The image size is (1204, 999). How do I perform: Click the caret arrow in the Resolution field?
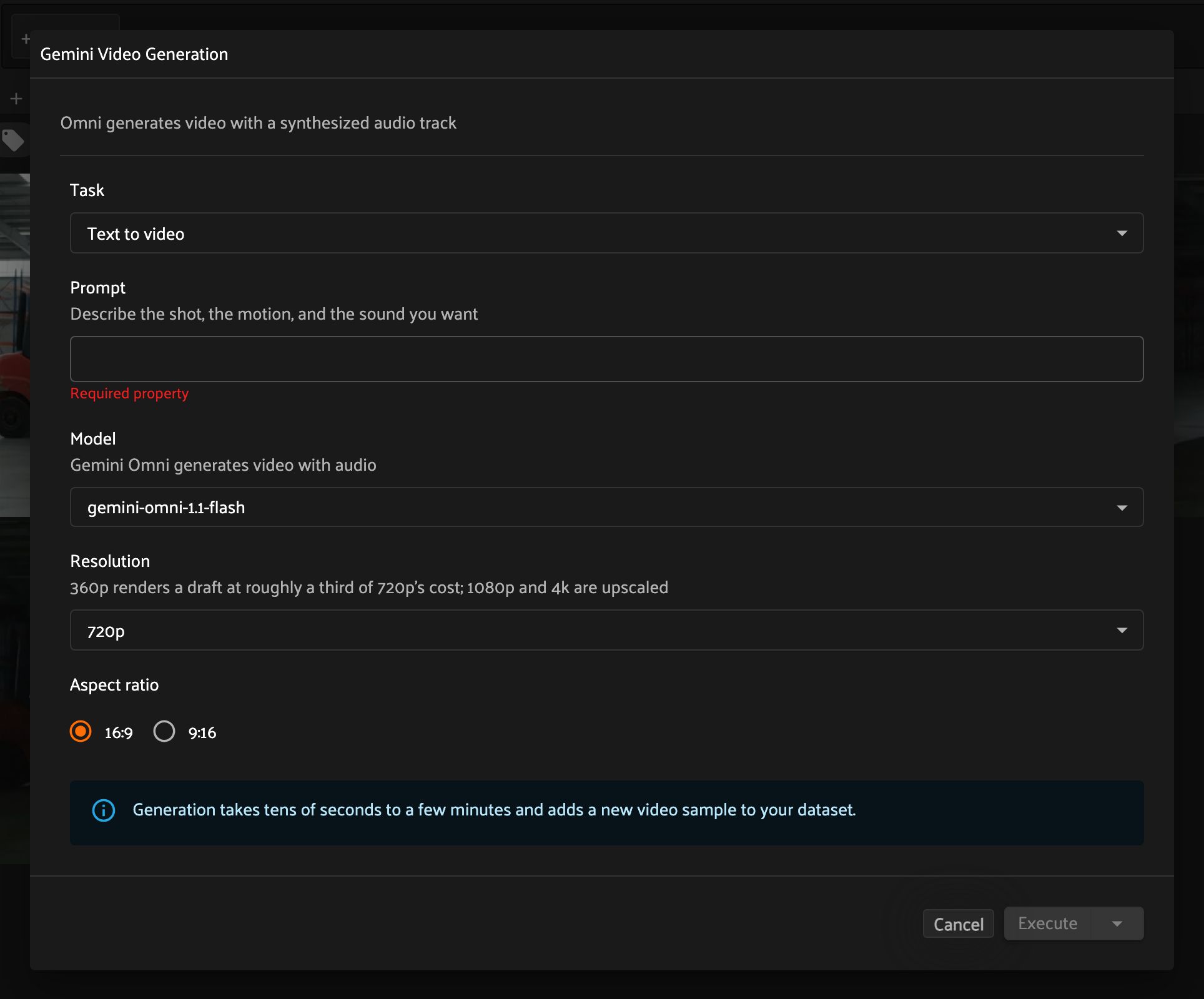tap(1122, 631)
